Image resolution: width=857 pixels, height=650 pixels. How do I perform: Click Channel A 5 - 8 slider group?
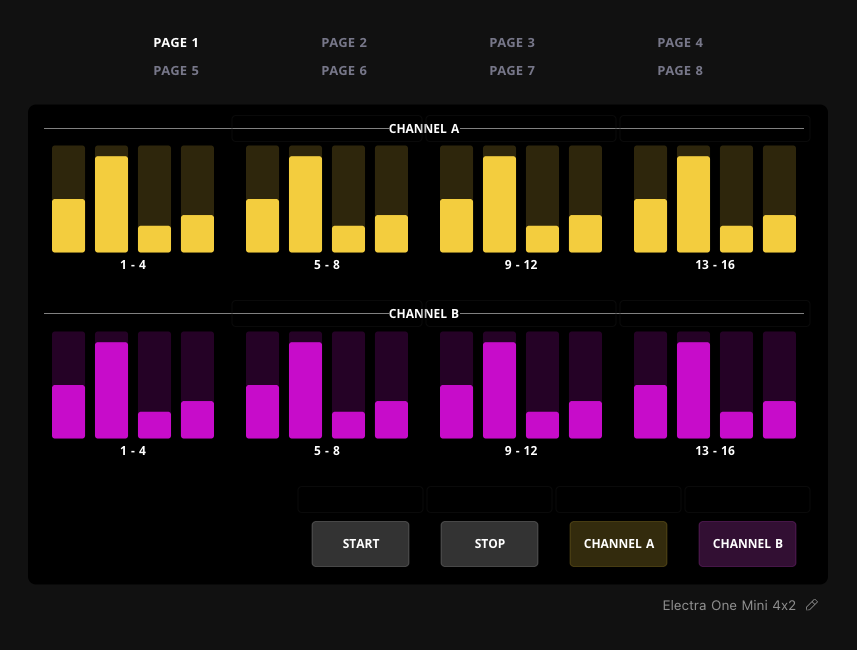click(327, 200)
